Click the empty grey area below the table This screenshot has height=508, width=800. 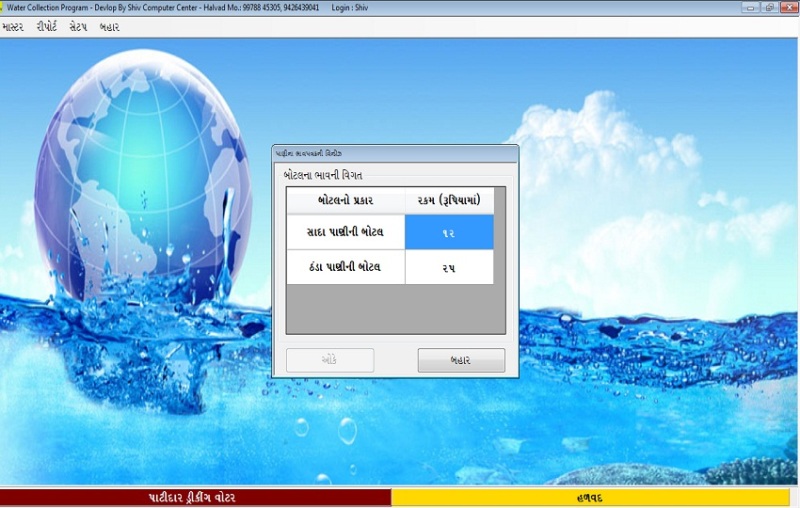pos(395,308)
